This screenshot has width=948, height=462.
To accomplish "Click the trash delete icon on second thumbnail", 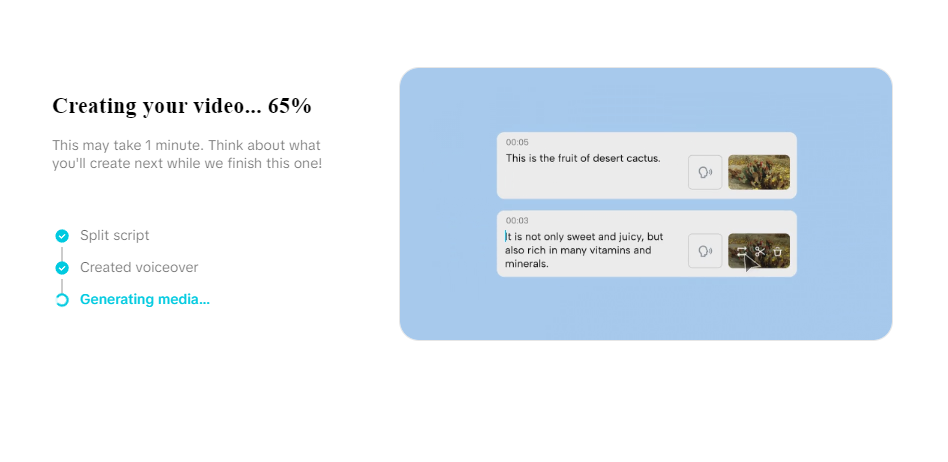I will pyautogui.click(x=778, y=251).
